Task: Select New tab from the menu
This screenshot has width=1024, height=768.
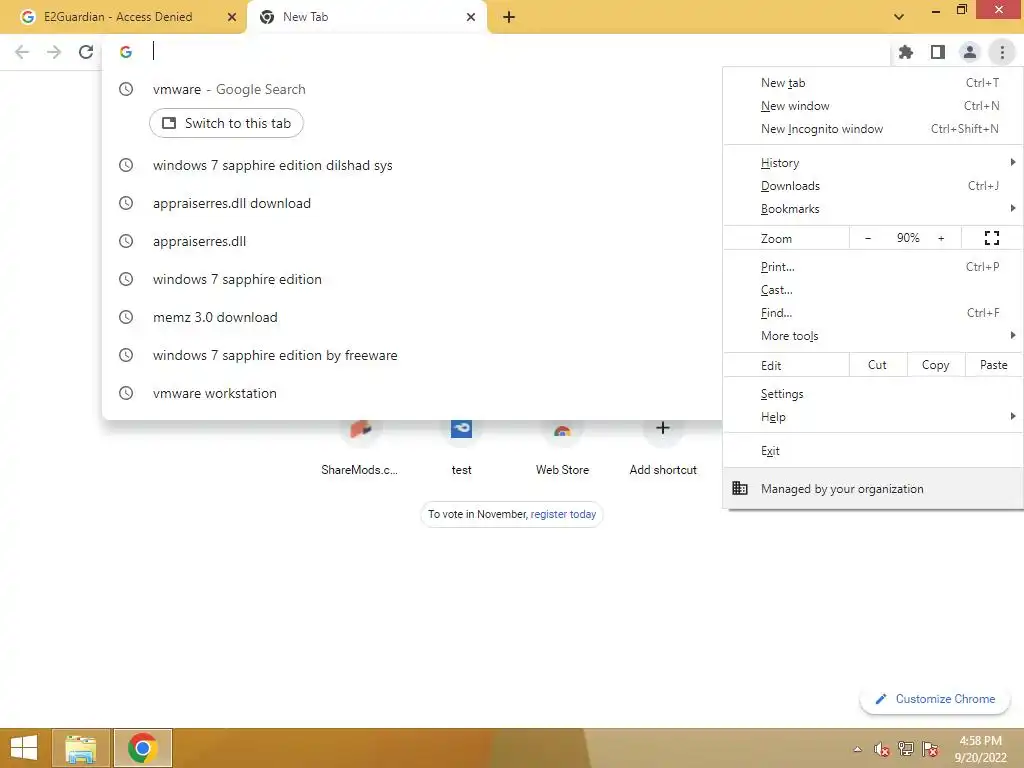Action: point(873,83)
